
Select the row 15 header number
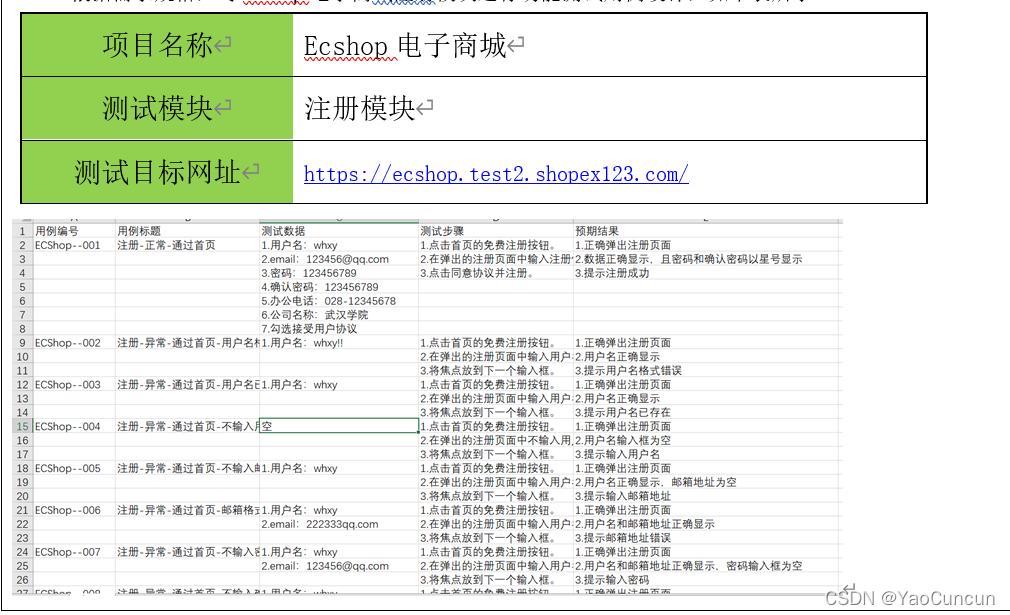pyautogui.click(x=23, y=426)
